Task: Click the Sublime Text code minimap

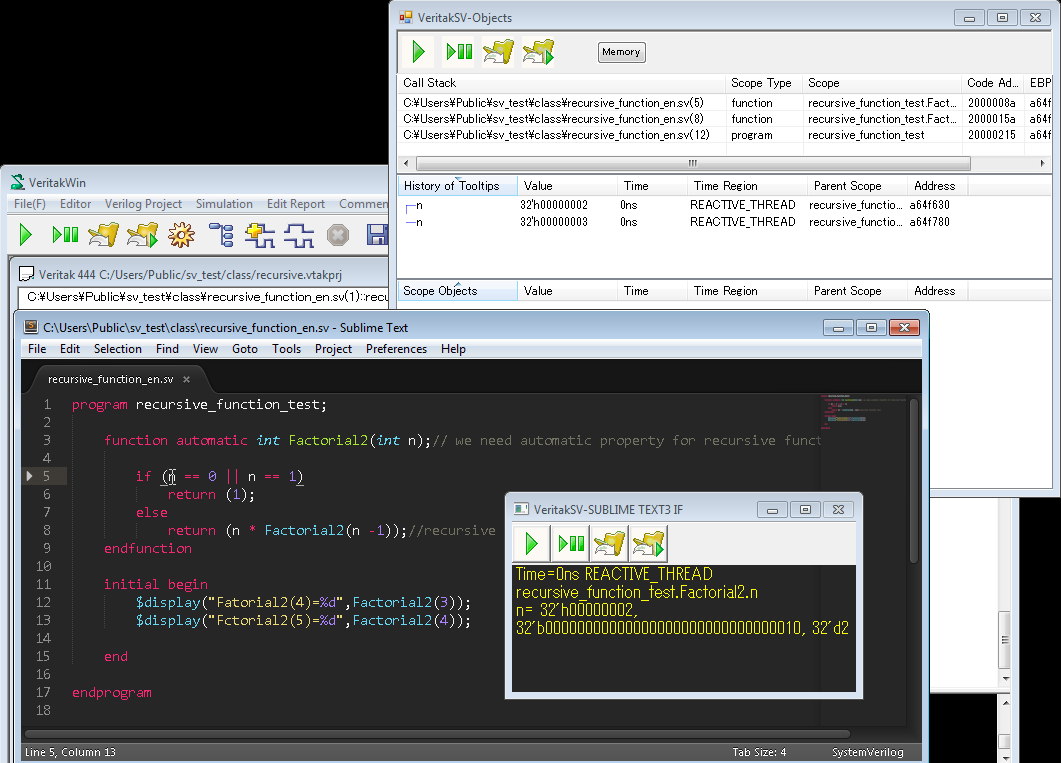Action: [863, 412]
